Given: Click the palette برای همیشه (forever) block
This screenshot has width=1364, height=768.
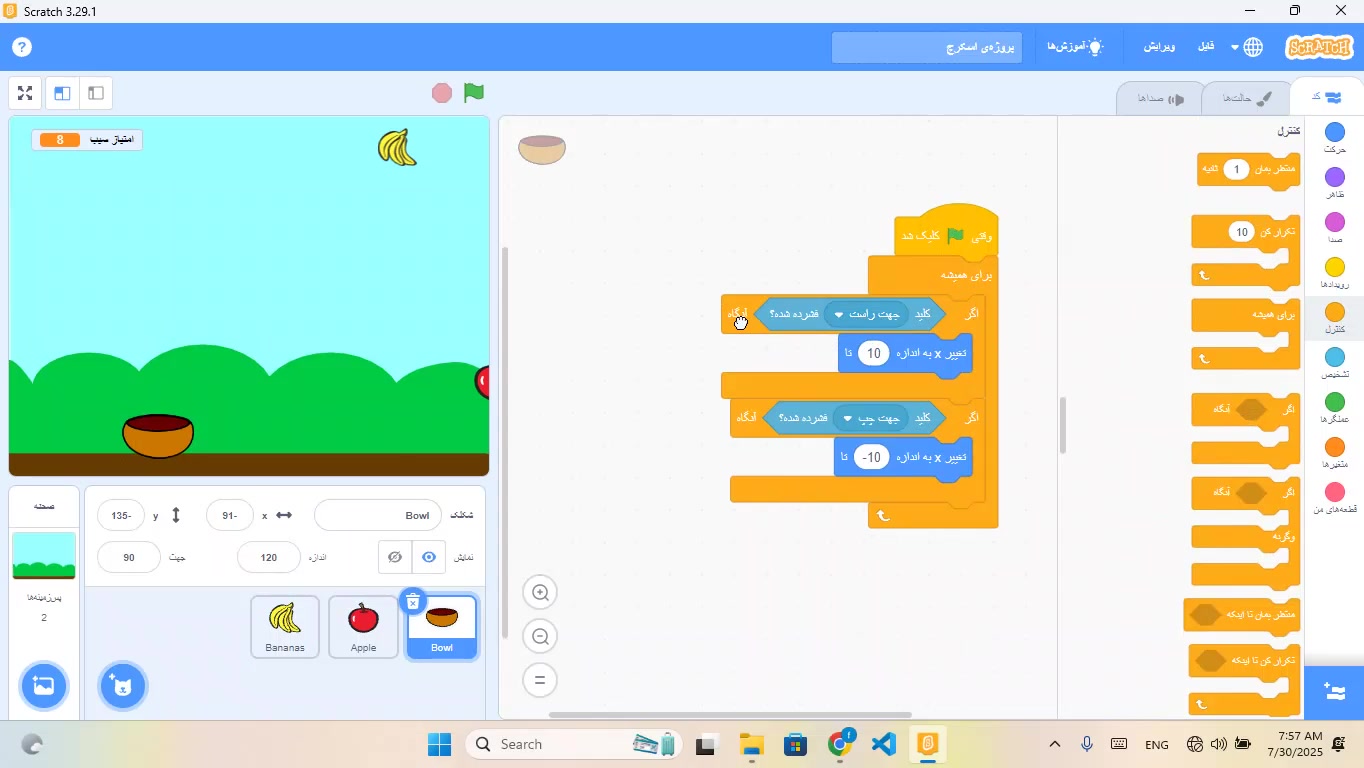Looking at the screenshot, I should pos(1246,334).
